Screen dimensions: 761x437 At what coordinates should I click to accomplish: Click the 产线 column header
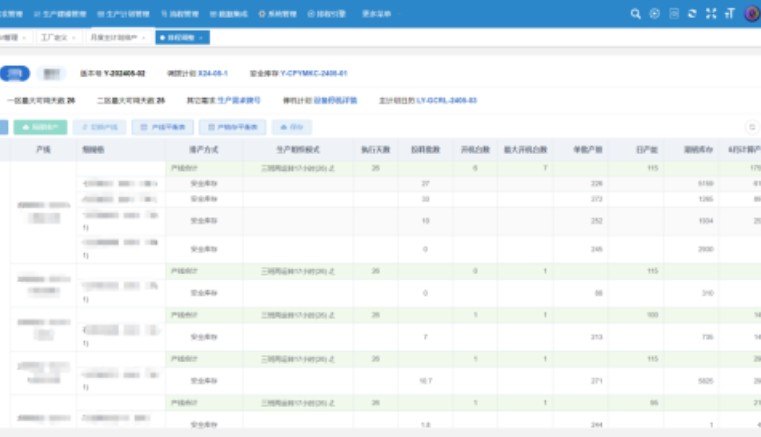coord(43,150)
